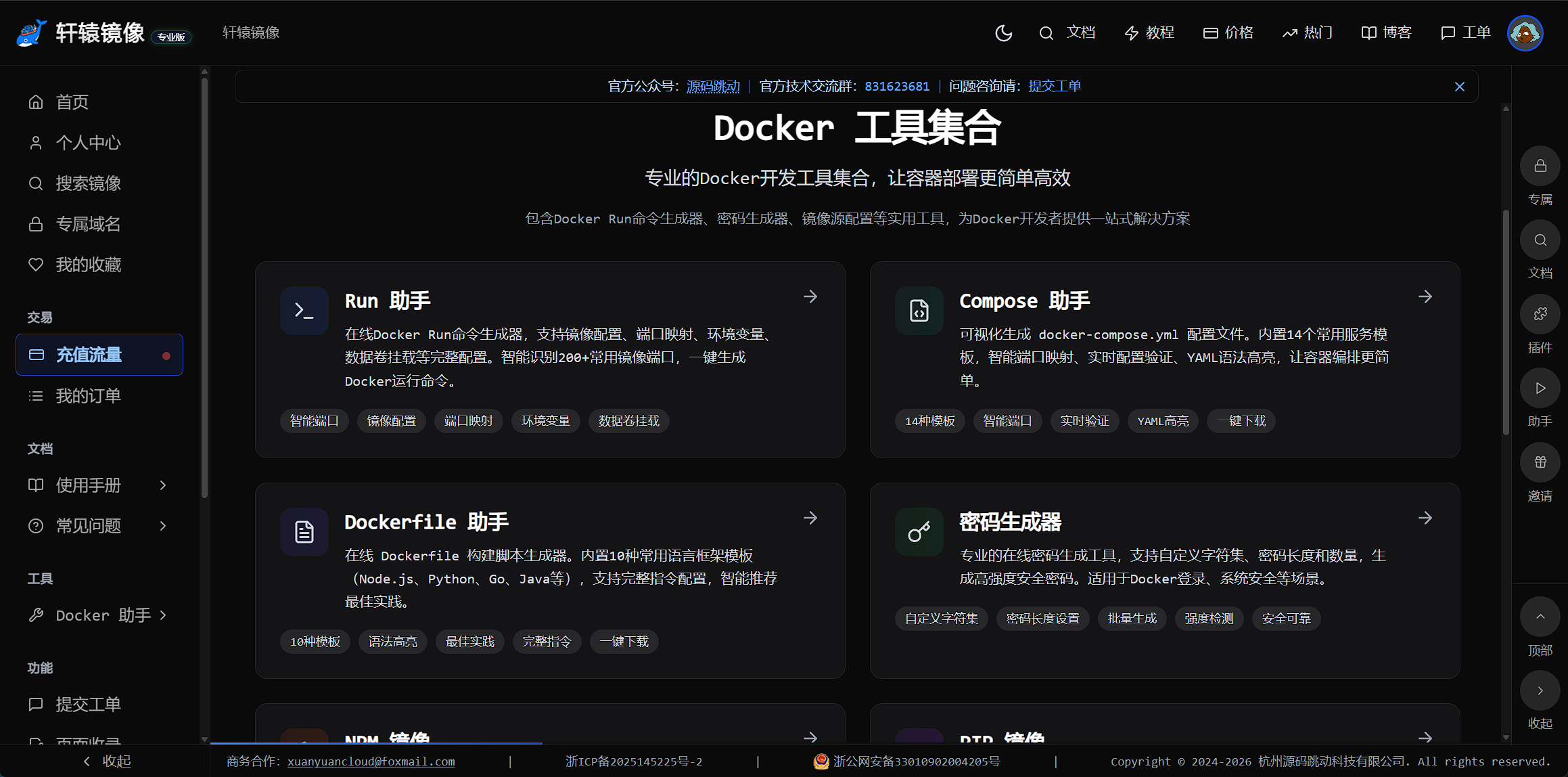Click the 镜像配置 tag

point(392,421)
